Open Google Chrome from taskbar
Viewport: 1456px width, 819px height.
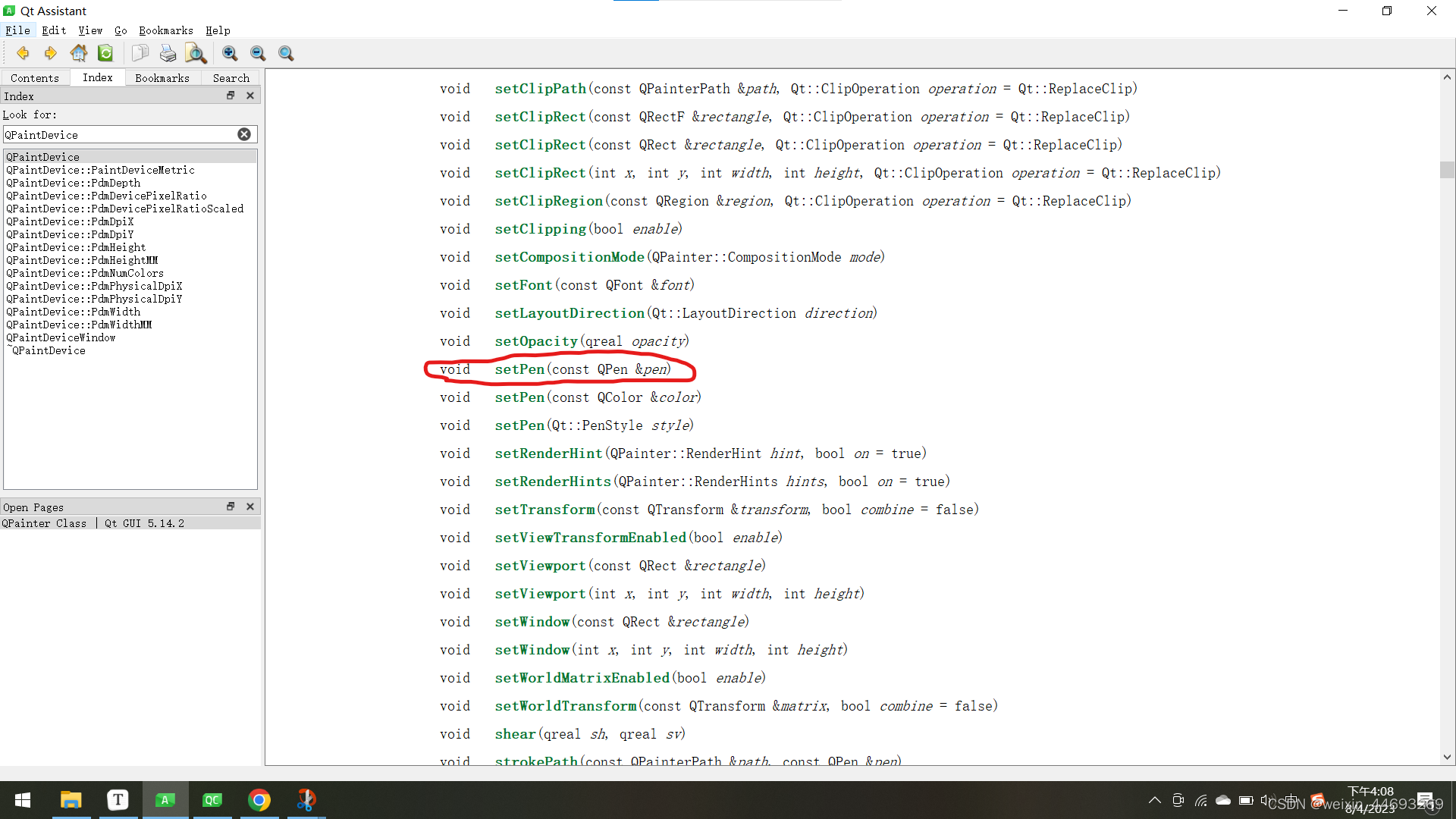(259, 800)
